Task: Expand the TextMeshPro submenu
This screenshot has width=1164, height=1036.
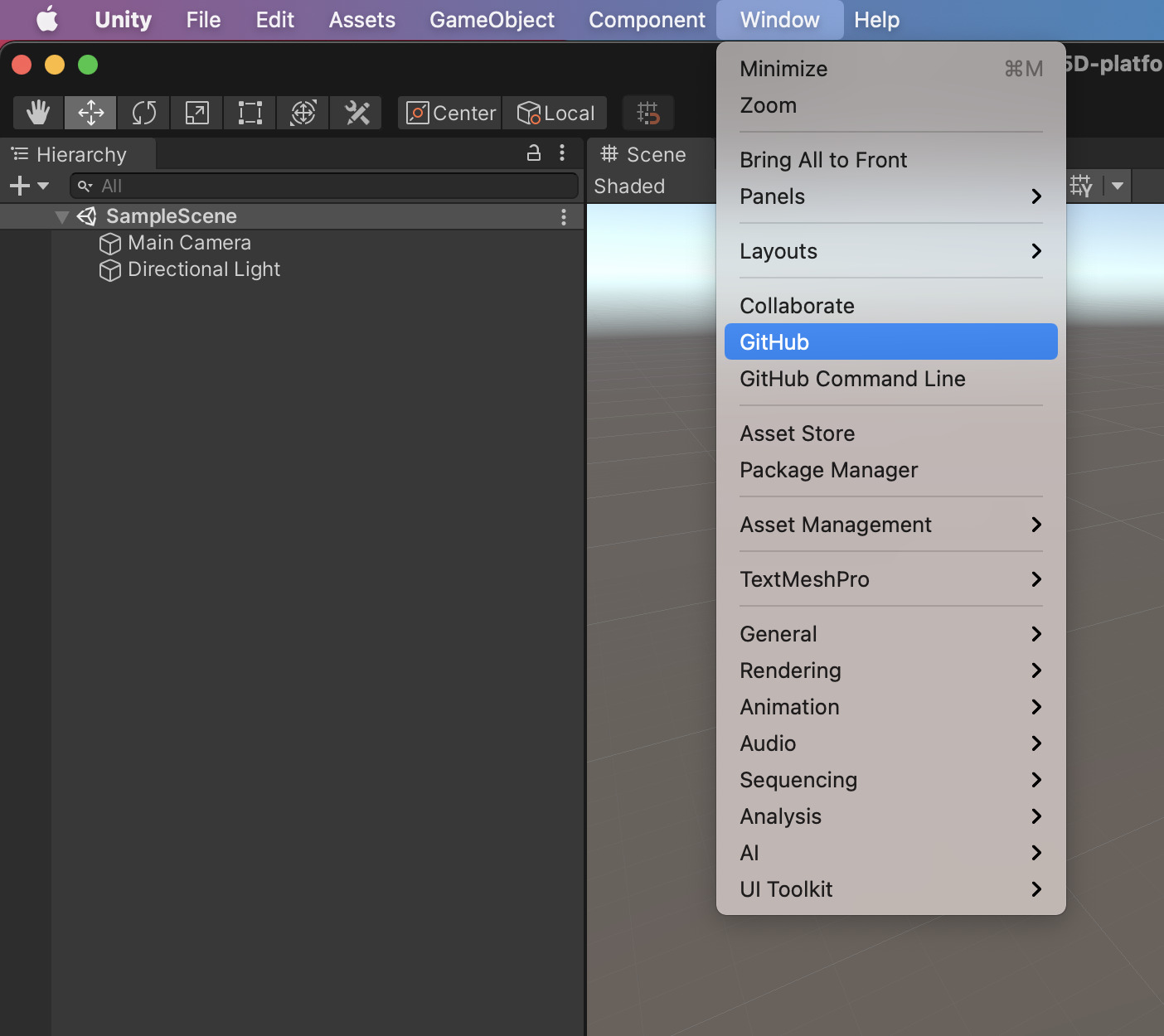Action: (x=890, y=579)
